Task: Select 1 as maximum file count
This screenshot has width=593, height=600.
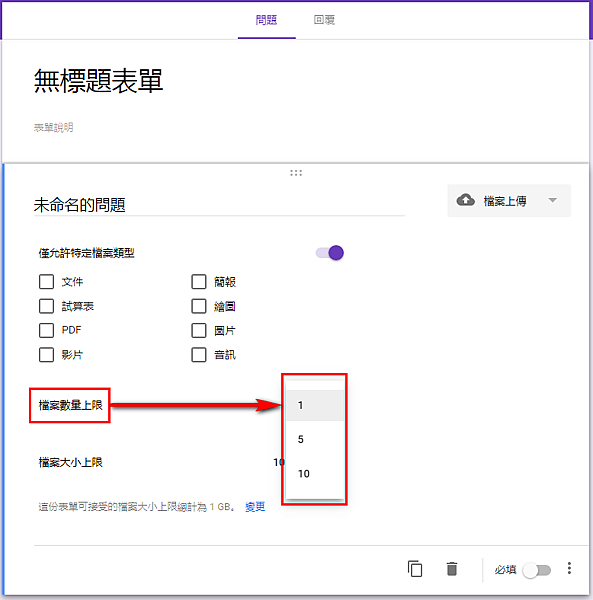Action: (x=315, y=405)
